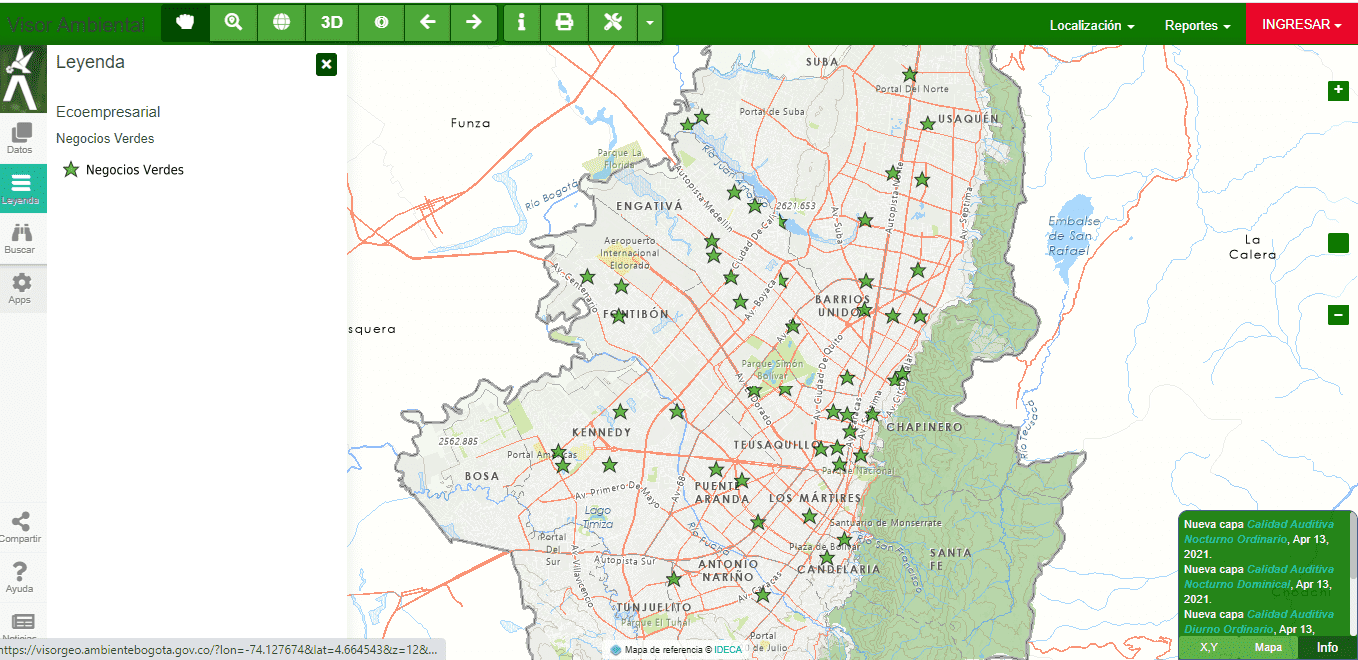Viewport: 1358px width, 660px height.
Task: Open the Reportes dropdown menu
Action: pos(1197,25)
